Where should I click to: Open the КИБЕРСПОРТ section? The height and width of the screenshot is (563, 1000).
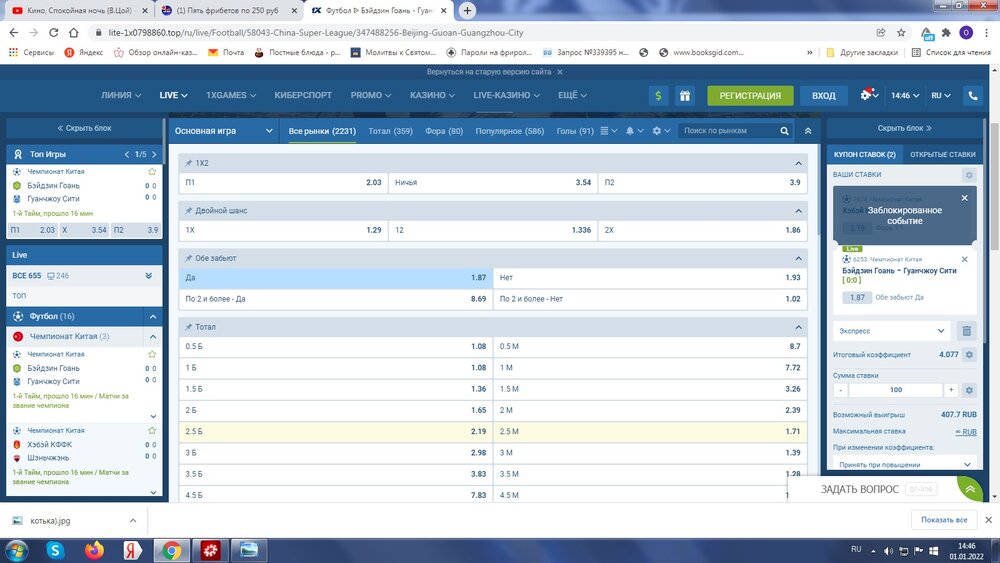coord(303,95)
